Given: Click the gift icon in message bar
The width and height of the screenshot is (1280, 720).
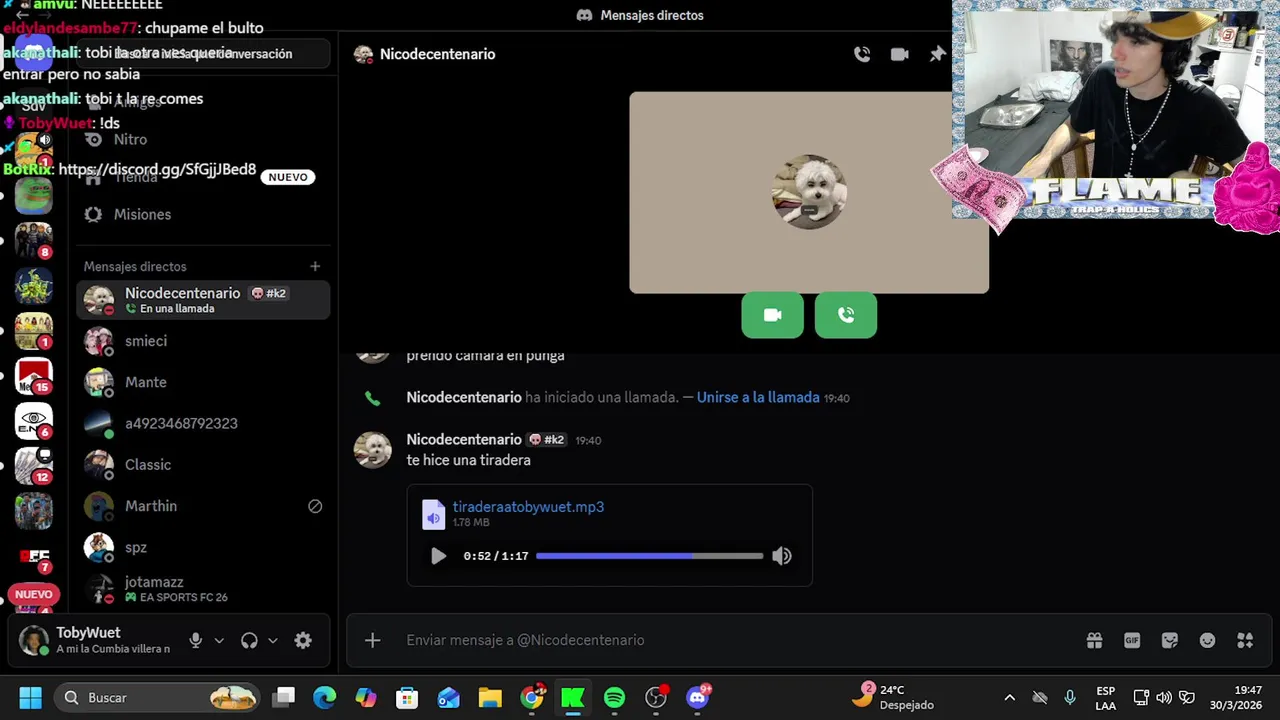Looking at the screenshot, I should pyautogui.click(x=1095, y=640).
